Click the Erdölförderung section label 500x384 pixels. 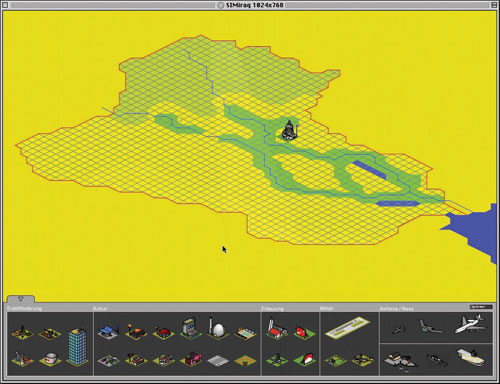25,308
